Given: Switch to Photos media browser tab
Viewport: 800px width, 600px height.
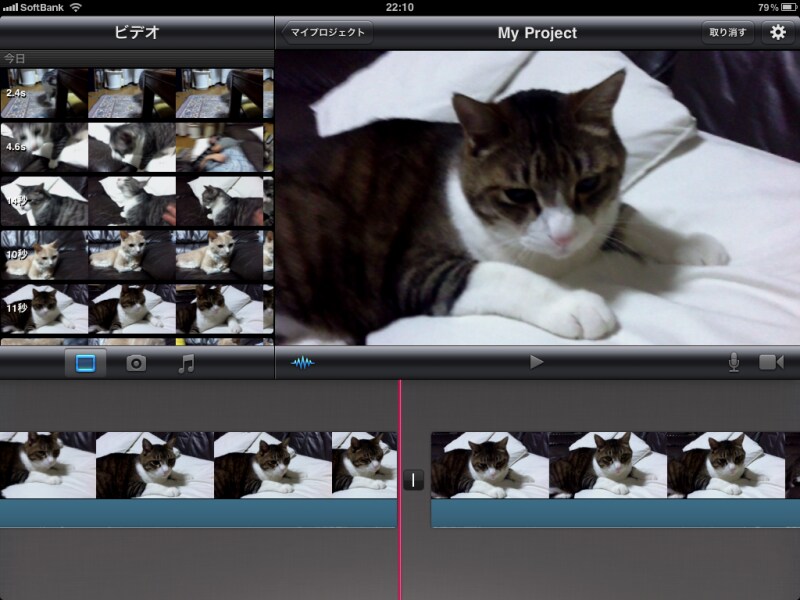Looking at the screenshot, I should click(136, 363).
